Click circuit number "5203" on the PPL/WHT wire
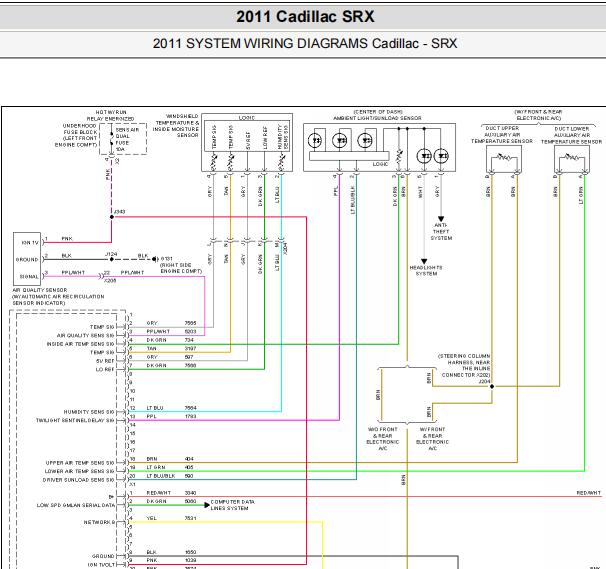 (190, 331)
